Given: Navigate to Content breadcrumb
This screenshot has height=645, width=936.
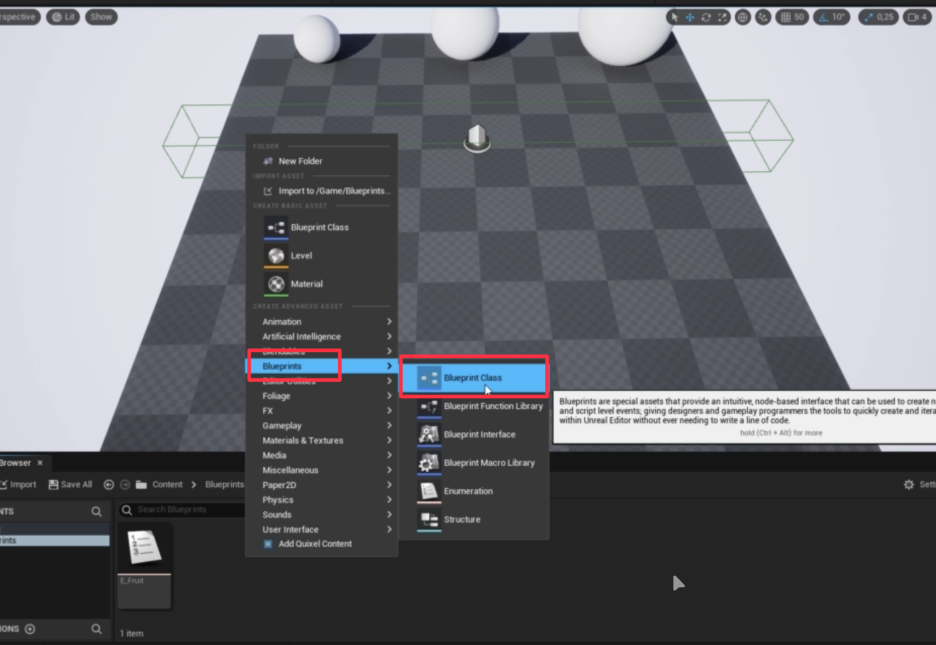Looking at the screenshot, I should (x=167, y=484).
